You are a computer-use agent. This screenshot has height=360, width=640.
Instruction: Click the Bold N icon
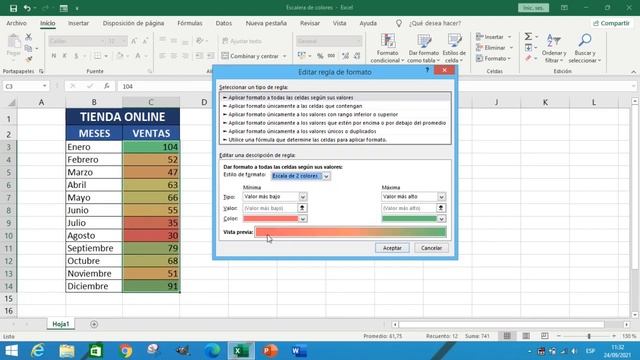tap(53, 56)
